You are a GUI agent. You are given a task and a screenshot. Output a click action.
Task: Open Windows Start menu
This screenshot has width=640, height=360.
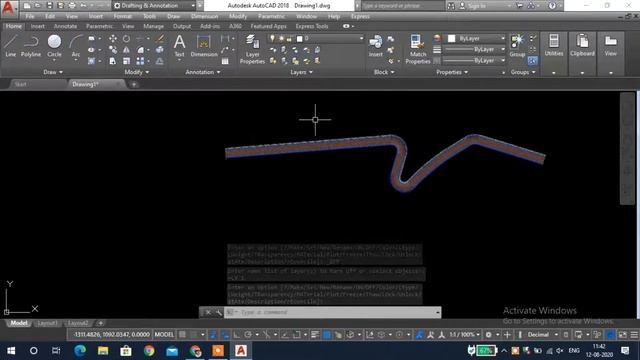(11, 351)
